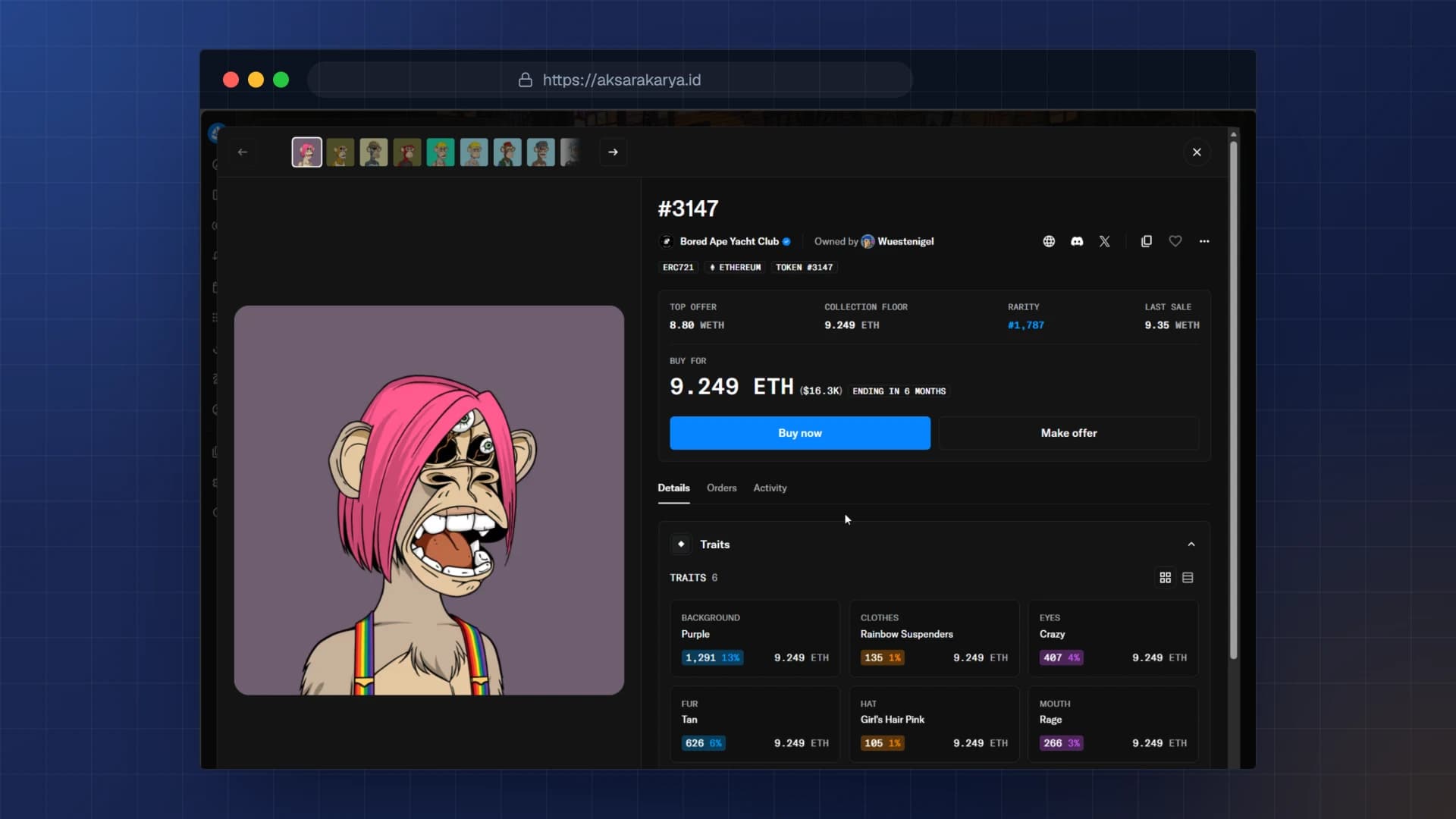This screenshot has width=1456, height=819.
Task: Go to the next item with the right arrow
Action: [x=613, y=152]
